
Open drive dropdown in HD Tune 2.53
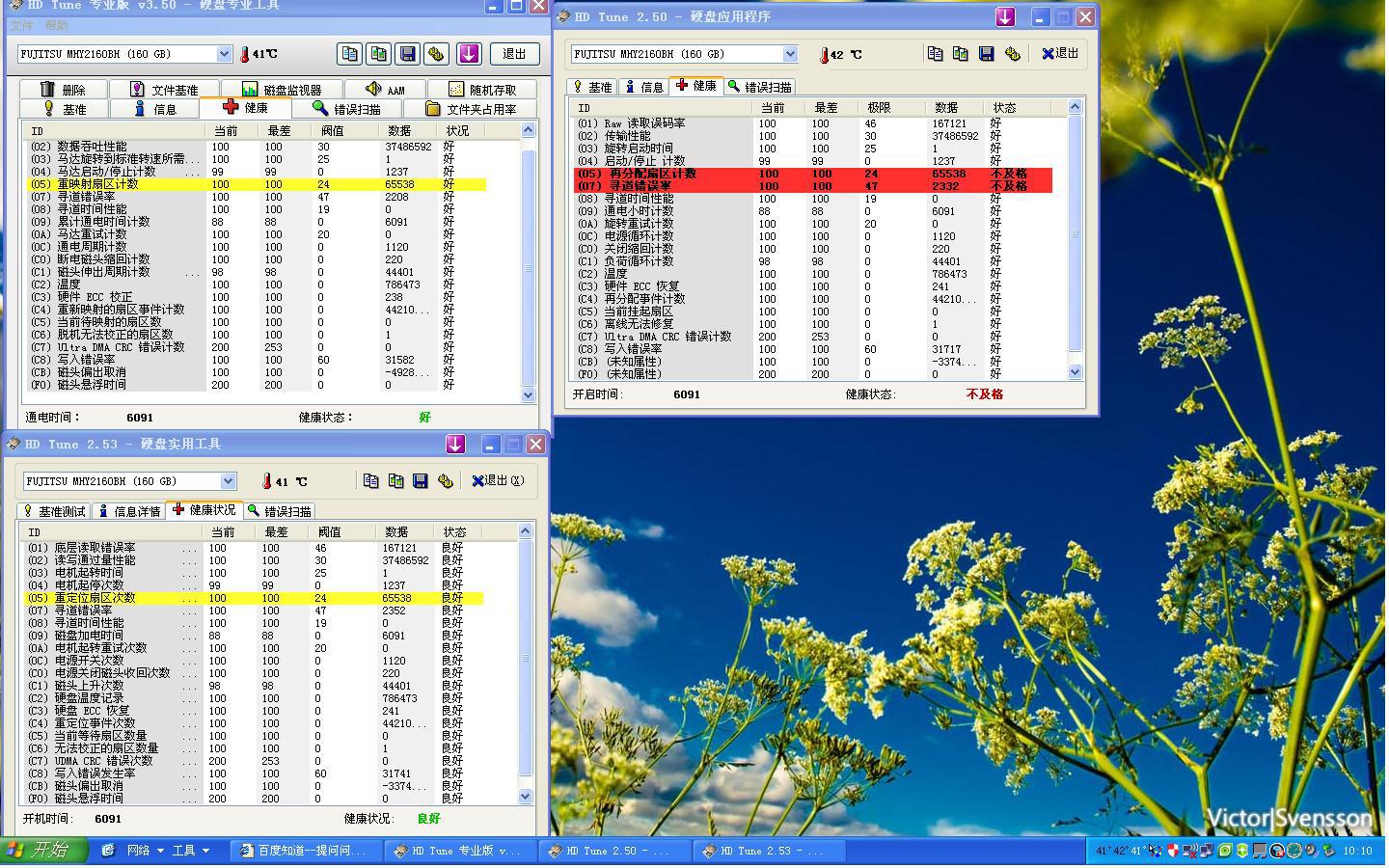pyautogui.click(x=229, y=480)
